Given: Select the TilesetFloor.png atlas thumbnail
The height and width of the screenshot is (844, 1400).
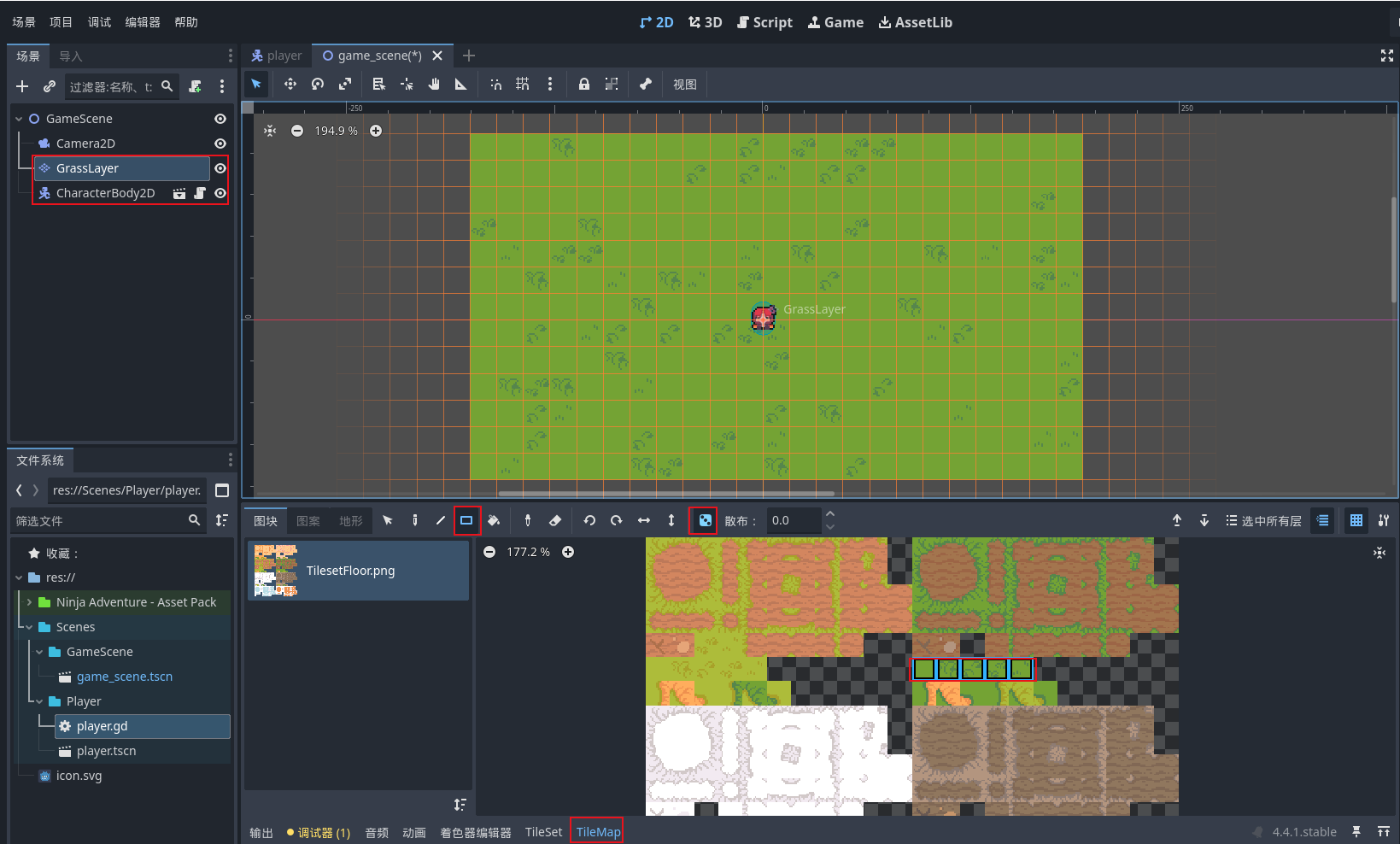Looking at the screenshot, I should tap(358, 571).
